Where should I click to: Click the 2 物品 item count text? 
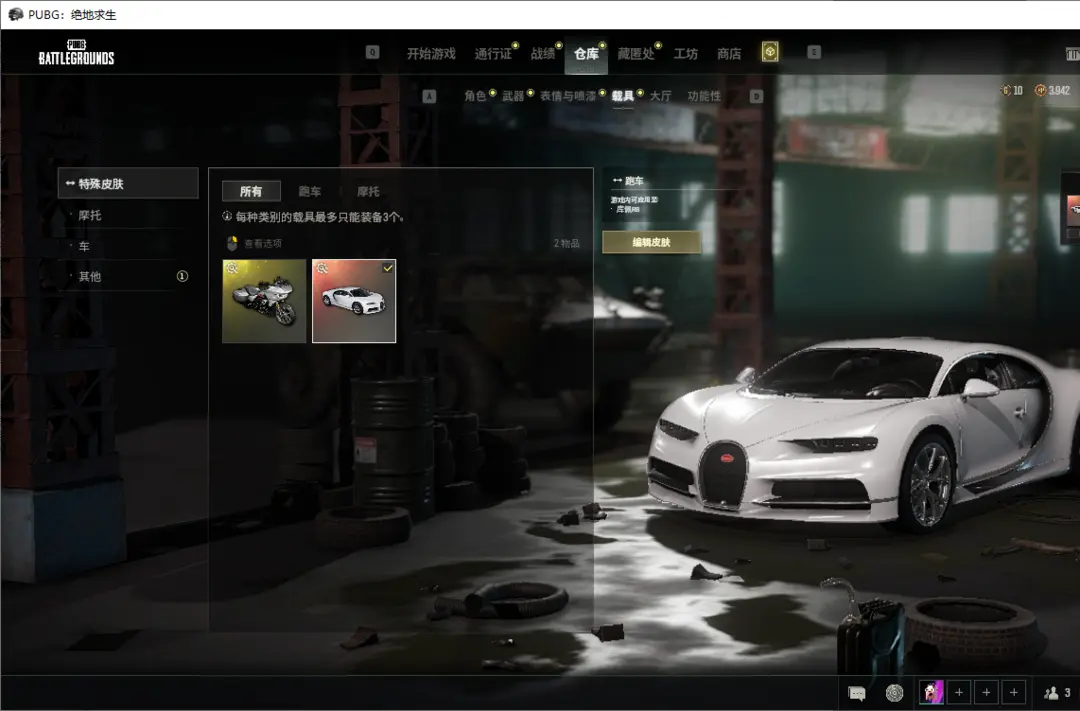[x=566, y=243]
